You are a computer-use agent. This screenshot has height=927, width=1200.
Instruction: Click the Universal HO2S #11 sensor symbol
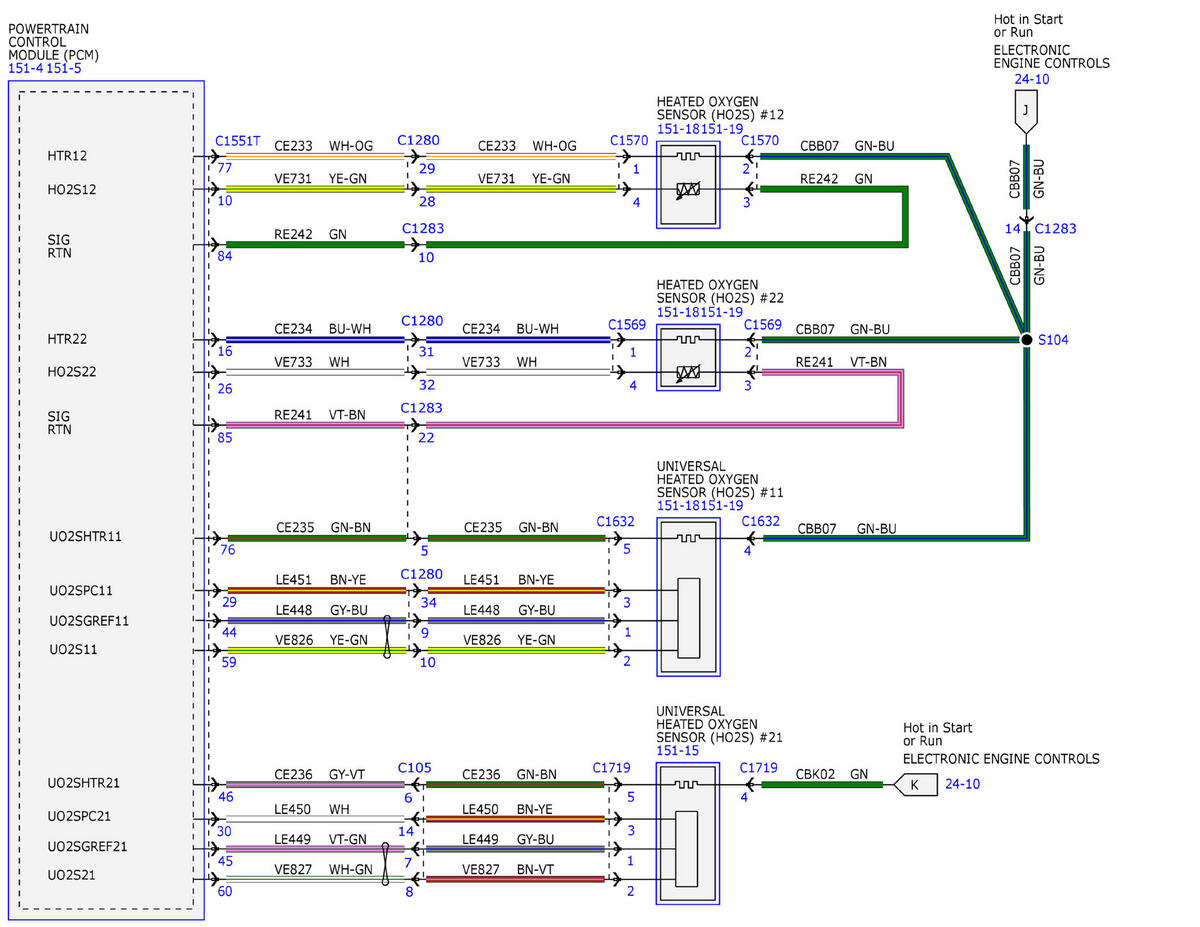click(x=686, y=598)
